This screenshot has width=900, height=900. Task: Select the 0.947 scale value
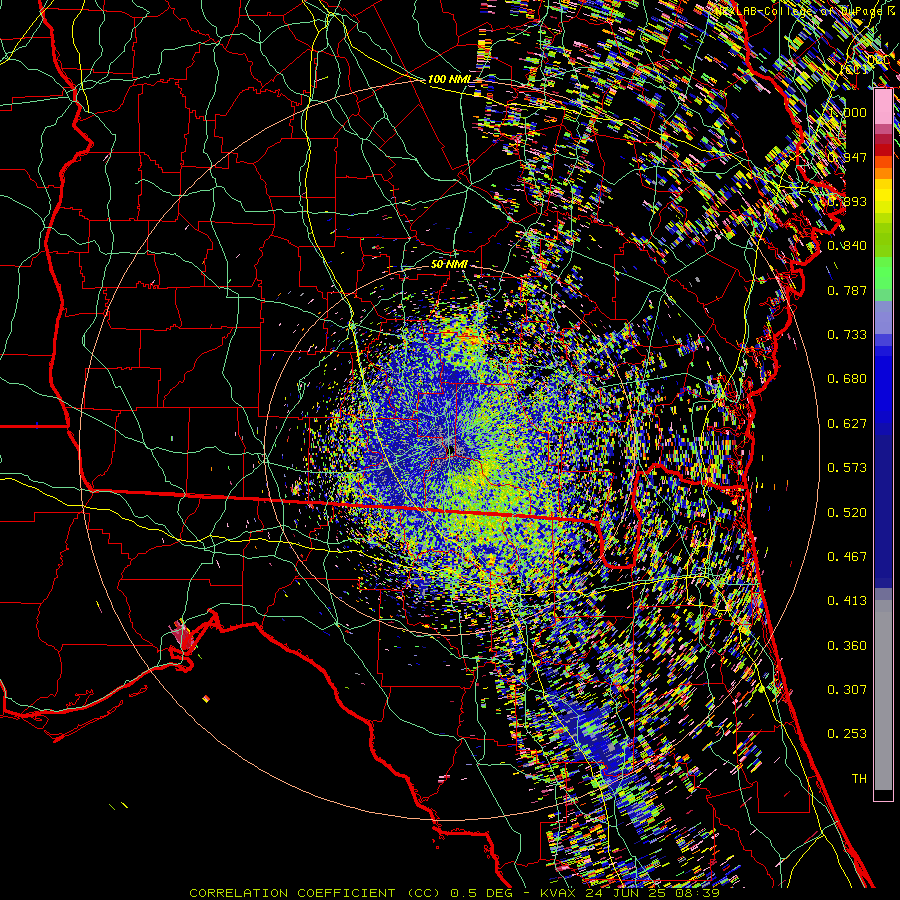coord(847,157)
